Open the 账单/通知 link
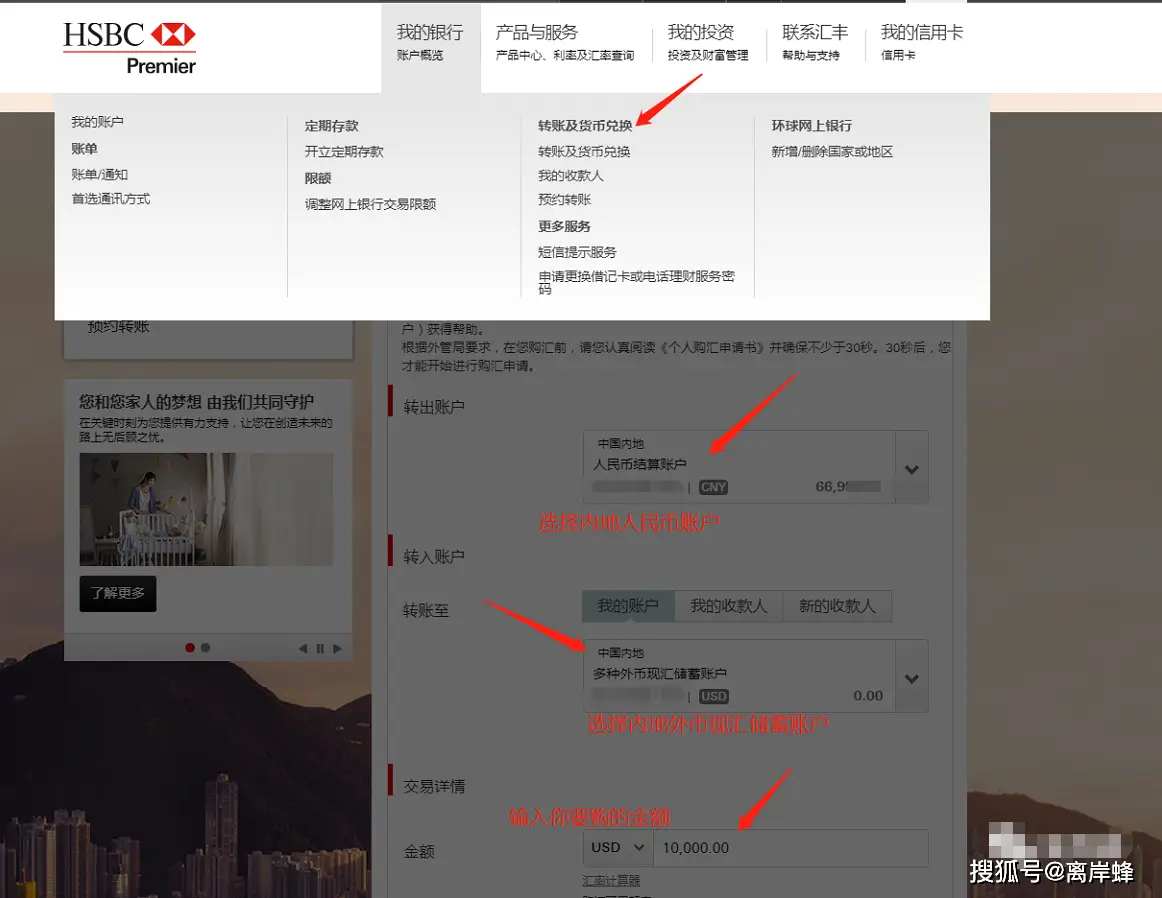Image resolution: width=1162 pixels, height=898 pixels. [x=99, y=174]
